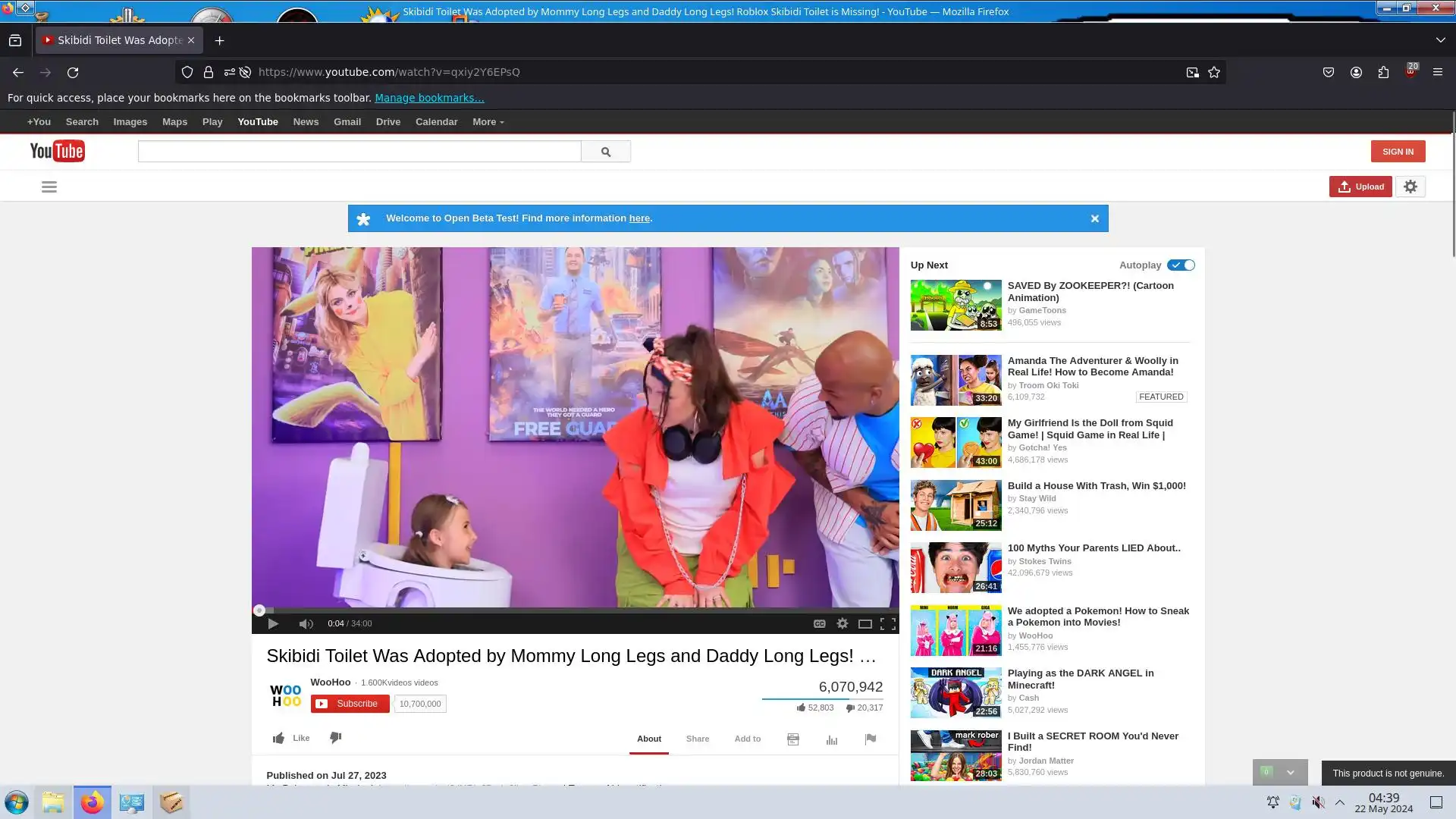Click the thumbs down dislike icon
1456x819 pixels.
click(336, 738)
